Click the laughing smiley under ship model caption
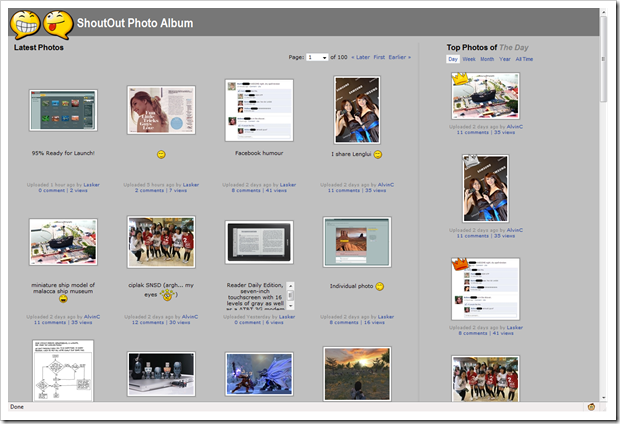The image size is (620, 424). coord(63,299)
